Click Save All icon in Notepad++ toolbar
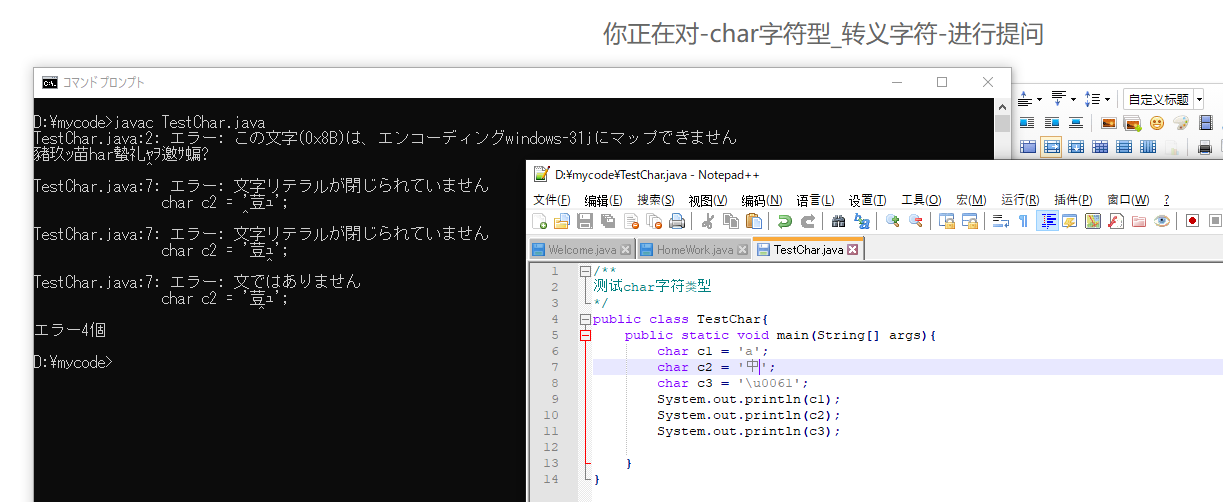This screenshot has width=1223, height=502. [607, 221]
